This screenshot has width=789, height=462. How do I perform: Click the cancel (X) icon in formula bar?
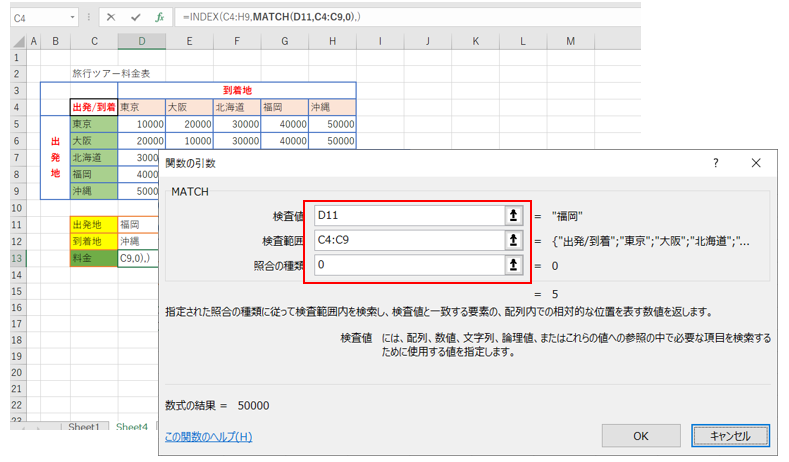pos(111,18)
